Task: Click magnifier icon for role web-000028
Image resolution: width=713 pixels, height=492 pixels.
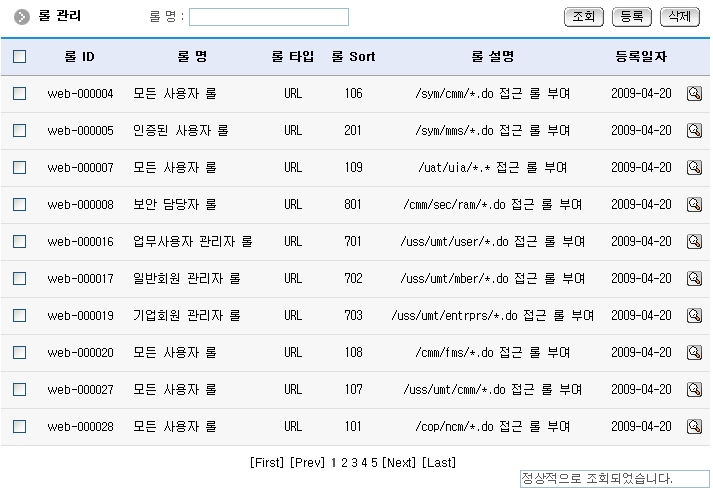Action: 694,426
